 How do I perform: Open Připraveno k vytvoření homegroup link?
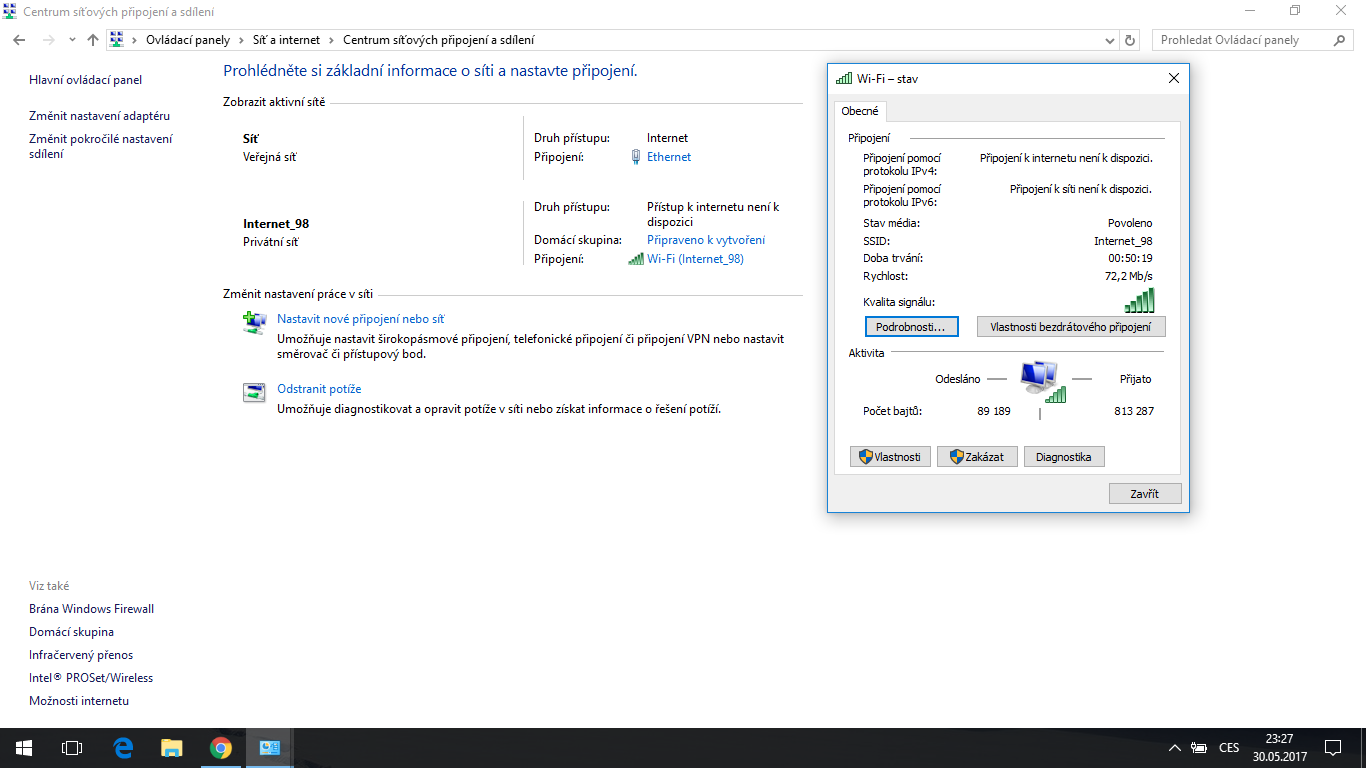706,240
